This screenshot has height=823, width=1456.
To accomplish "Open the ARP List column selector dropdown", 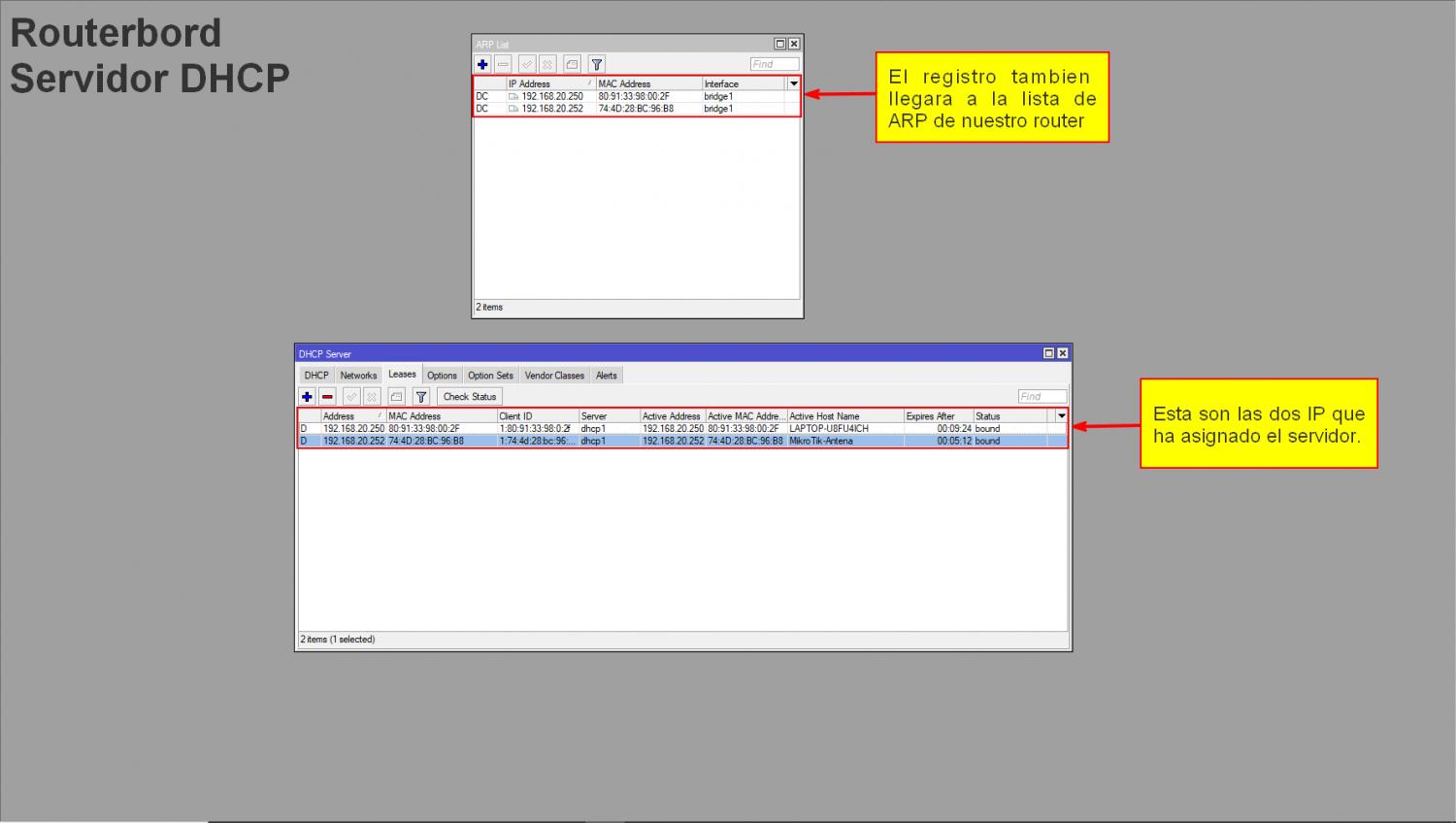I will (x=793, y=83).
